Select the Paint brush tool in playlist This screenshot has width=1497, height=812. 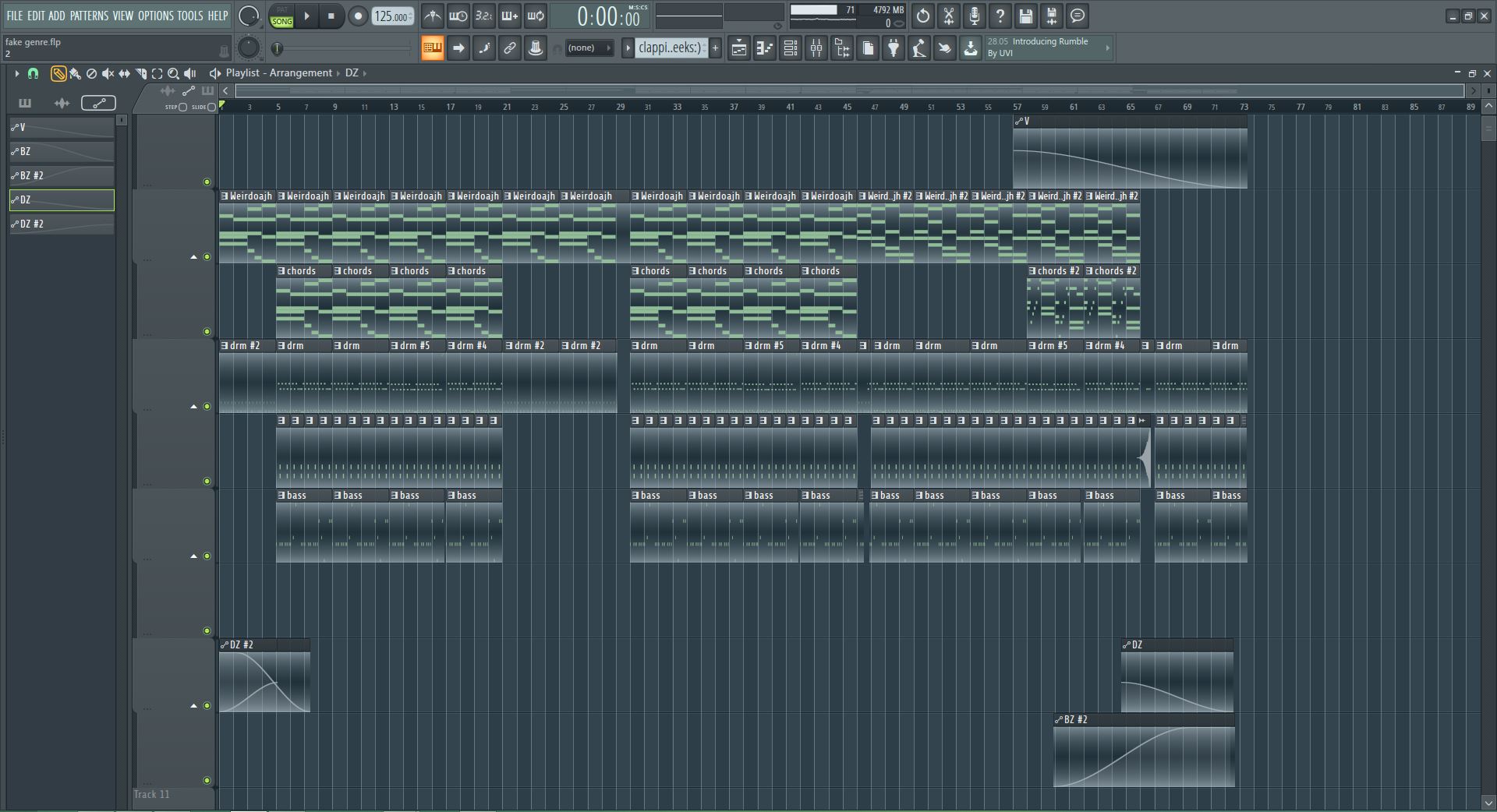[75, 73]
